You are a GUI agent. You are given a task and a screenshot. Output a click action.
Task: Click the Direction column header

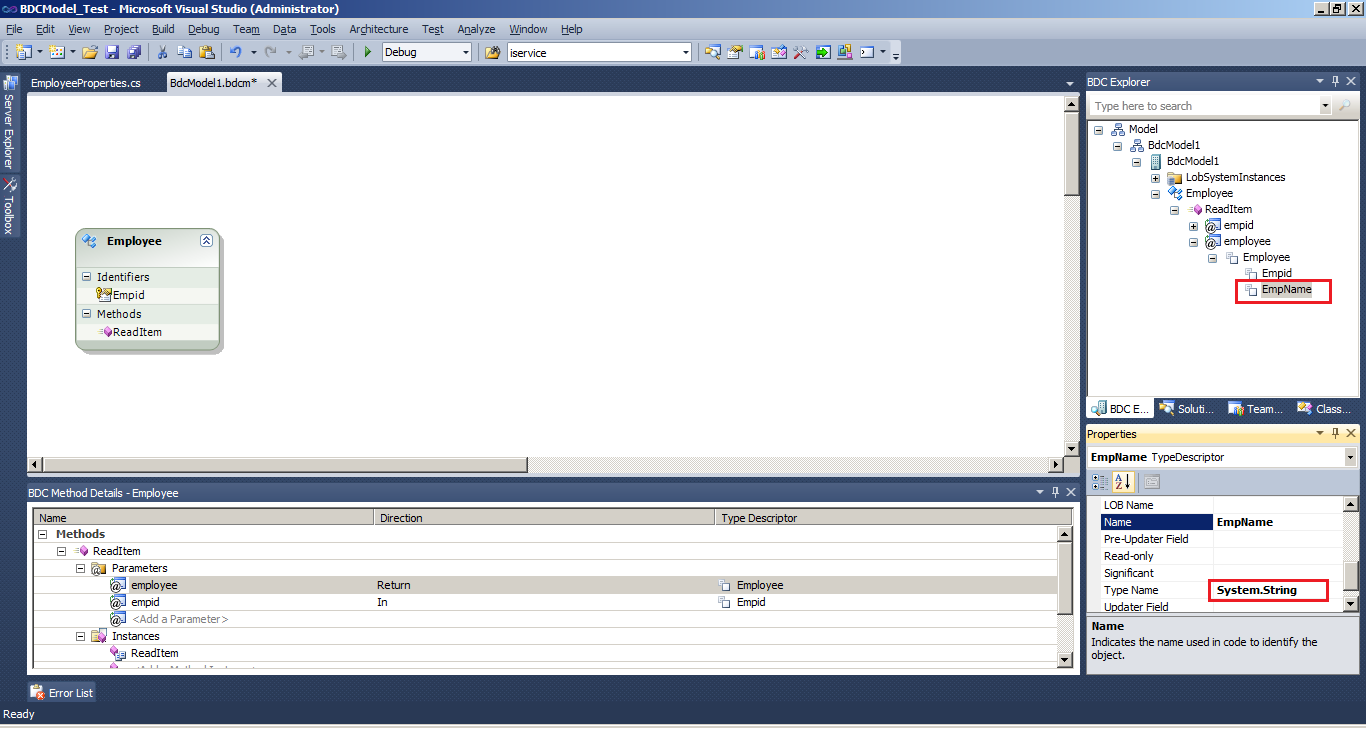(545, 518)
